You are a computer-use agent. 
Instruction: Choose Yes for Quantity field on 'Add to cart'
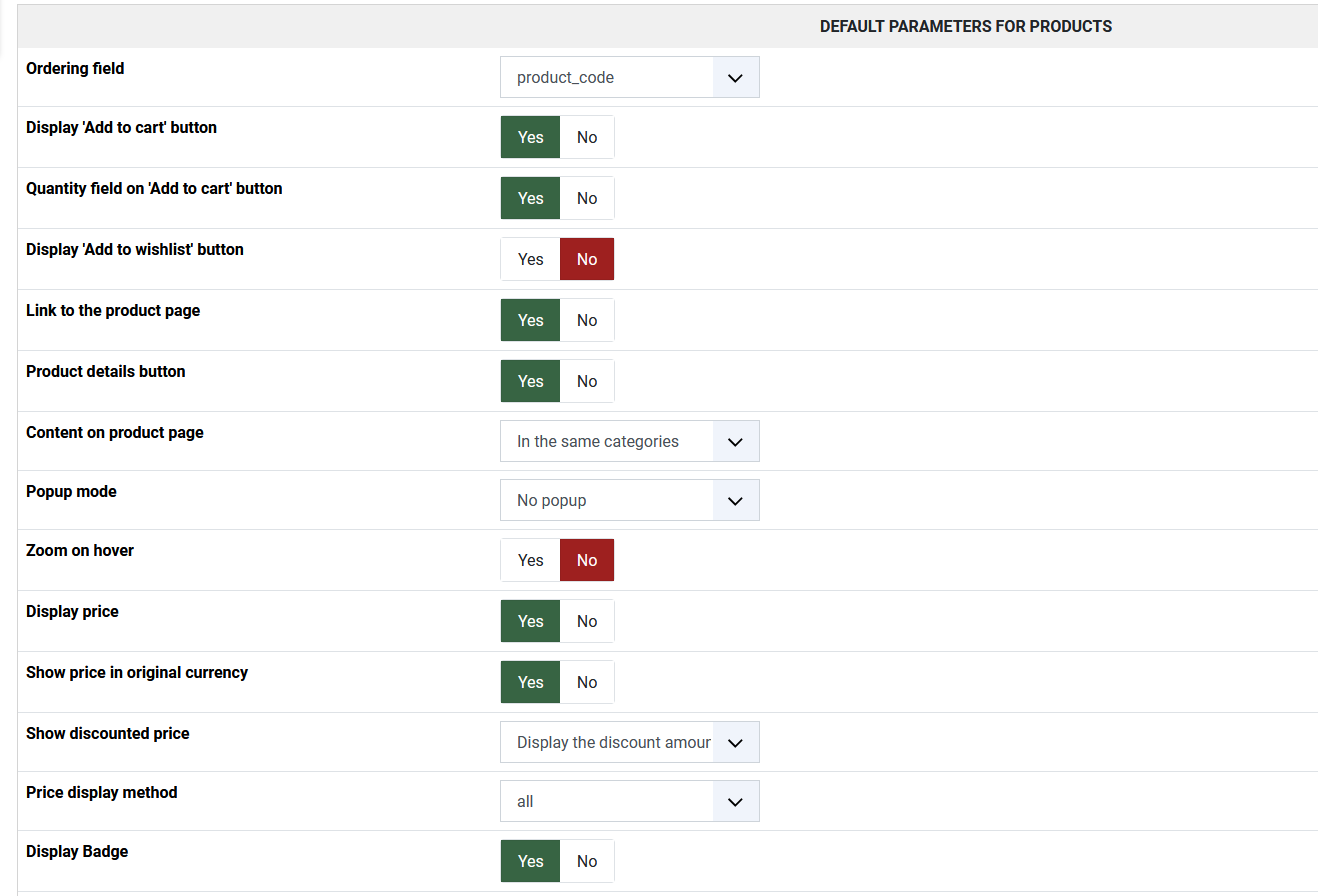pos(531,198)
